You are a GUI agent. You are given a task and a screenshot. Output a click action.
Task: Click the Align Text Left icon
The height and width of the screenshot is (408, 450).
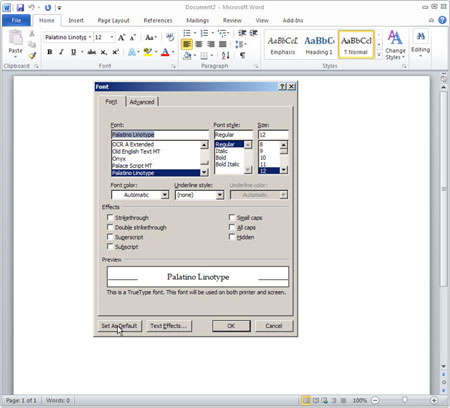[x=187, y=44]
